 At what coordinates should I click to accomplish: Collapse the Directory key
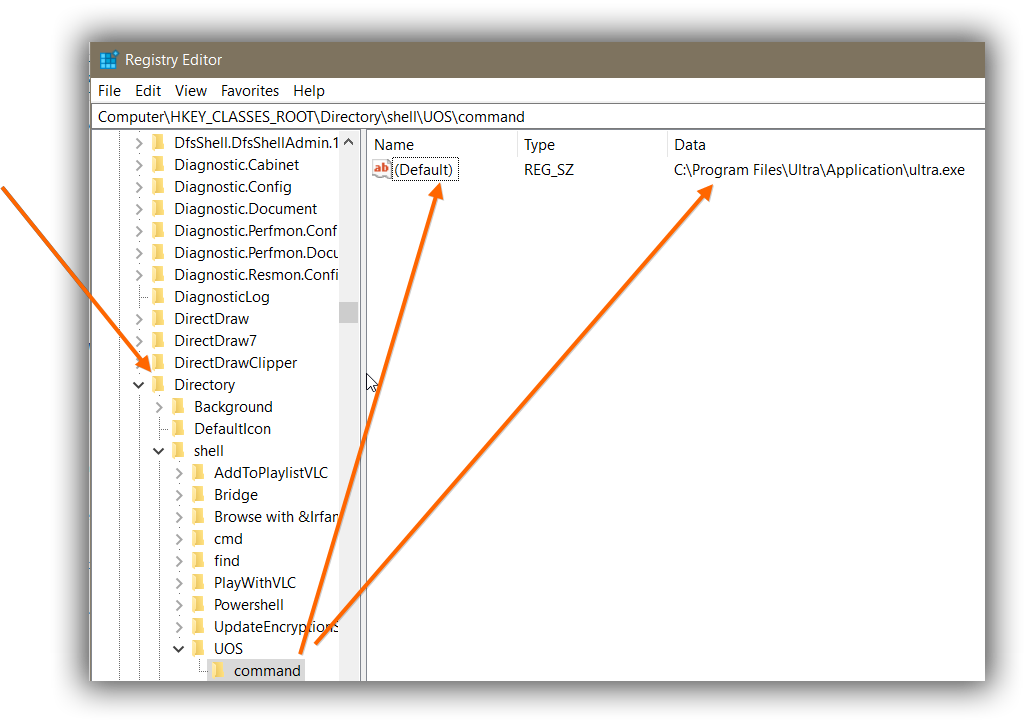click(139, 385)
